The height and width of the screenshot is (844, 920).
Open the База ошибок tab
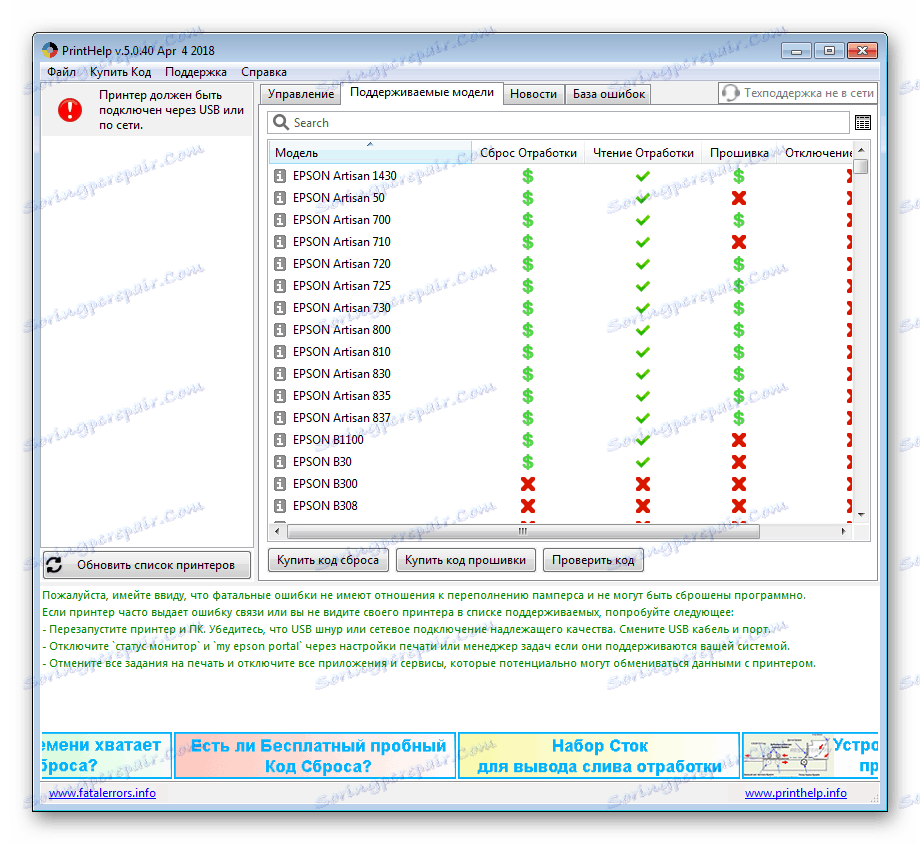[x=608, y=94]
